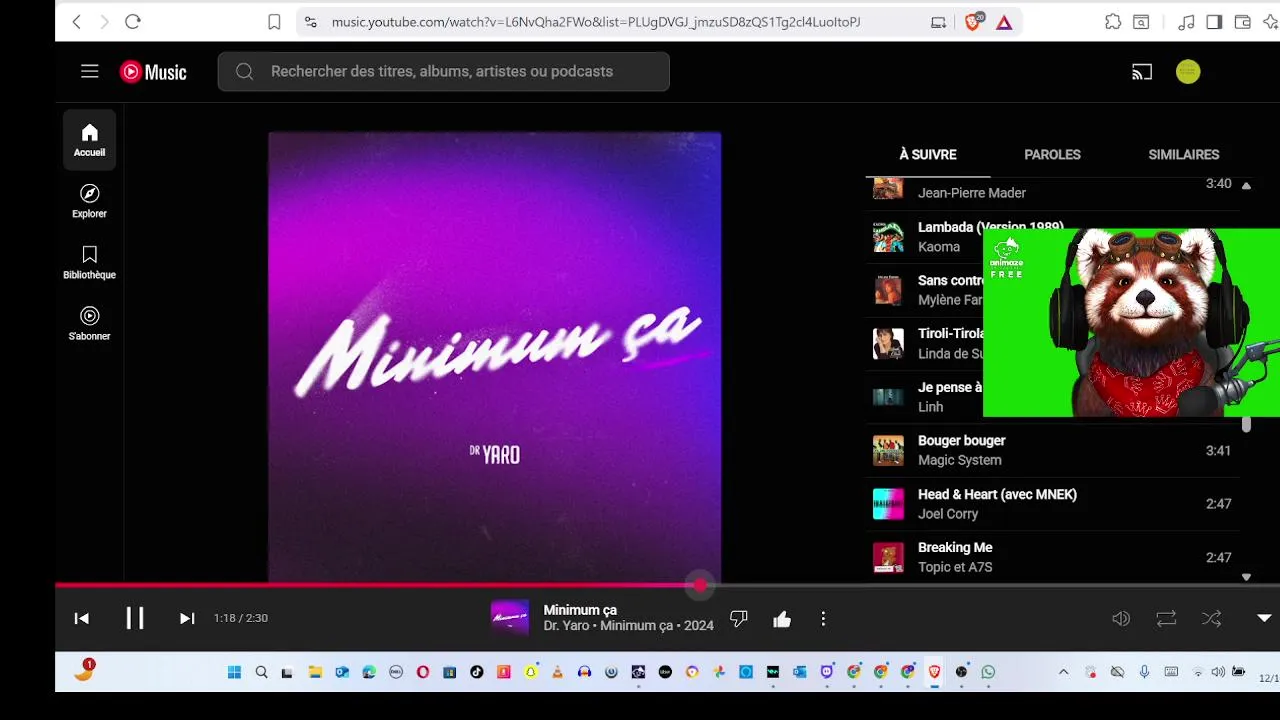Open WhatsApp from the taskbar

pyautogui.click(x=988, y=673)
